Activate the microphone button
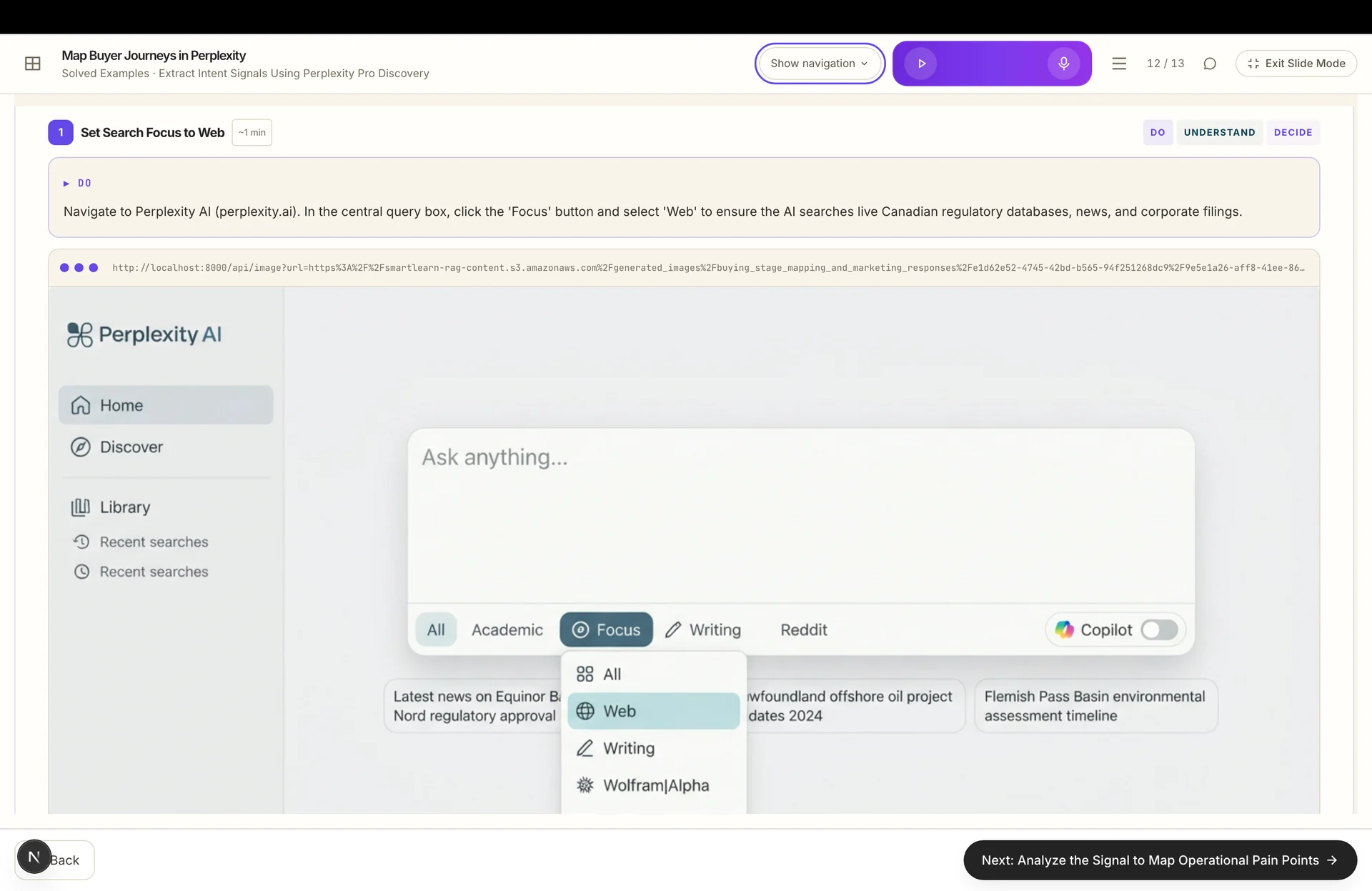This screenshot has height=891, width=1372. click(x=1063, y=64)
